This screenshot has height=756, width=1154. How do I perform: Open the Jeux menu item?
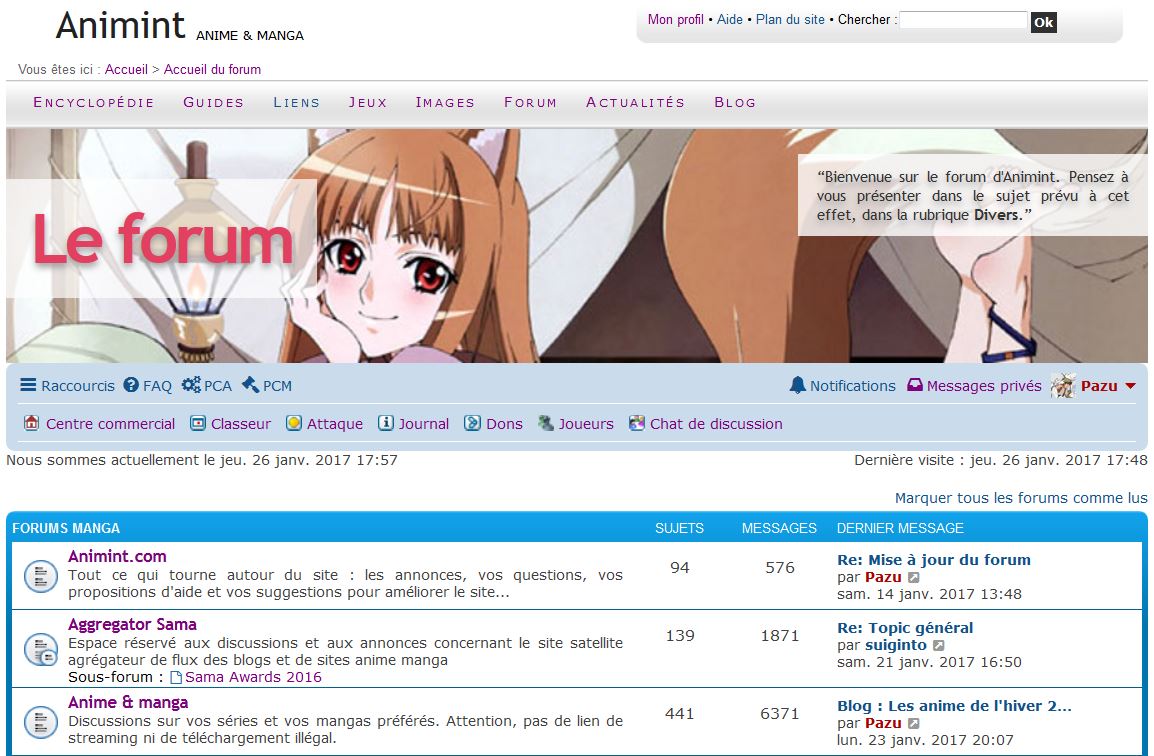[368, 102]
